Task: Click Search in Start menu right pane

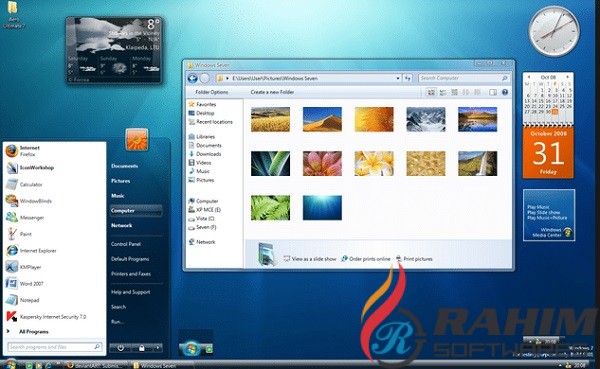Action: (118, 307)
